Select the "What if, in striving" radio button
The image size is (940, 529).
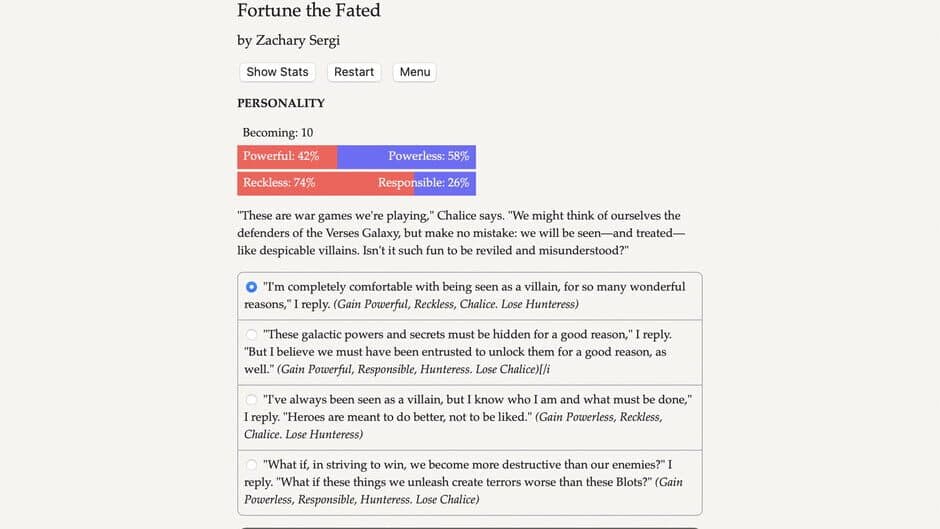tap(252, 465)
